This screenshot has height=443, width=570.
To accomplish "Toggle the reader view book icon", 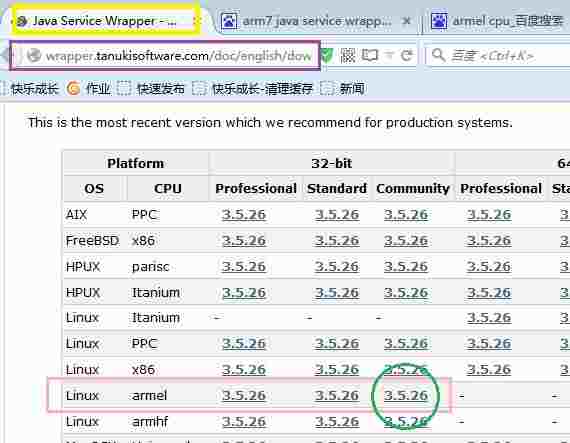I will point(370,56).
